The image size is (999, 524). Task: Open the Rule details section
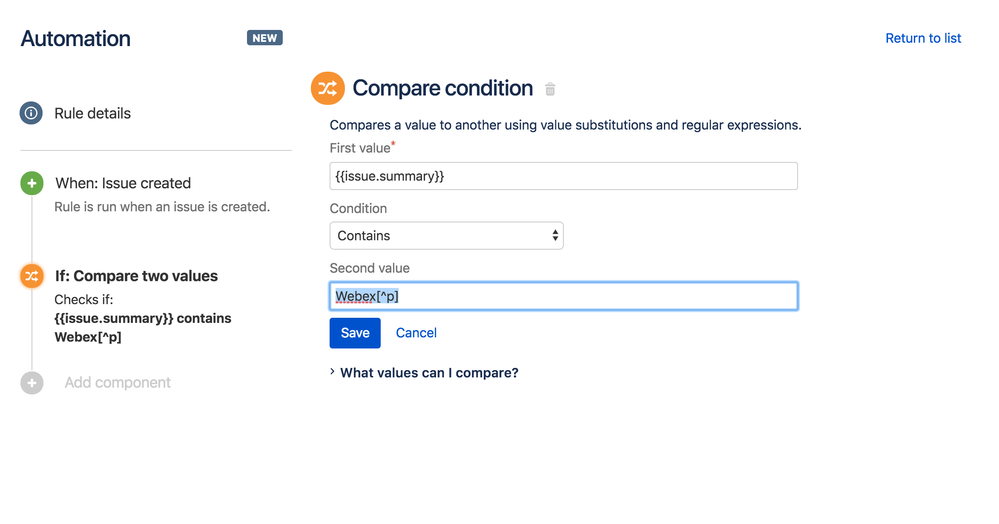92,113
